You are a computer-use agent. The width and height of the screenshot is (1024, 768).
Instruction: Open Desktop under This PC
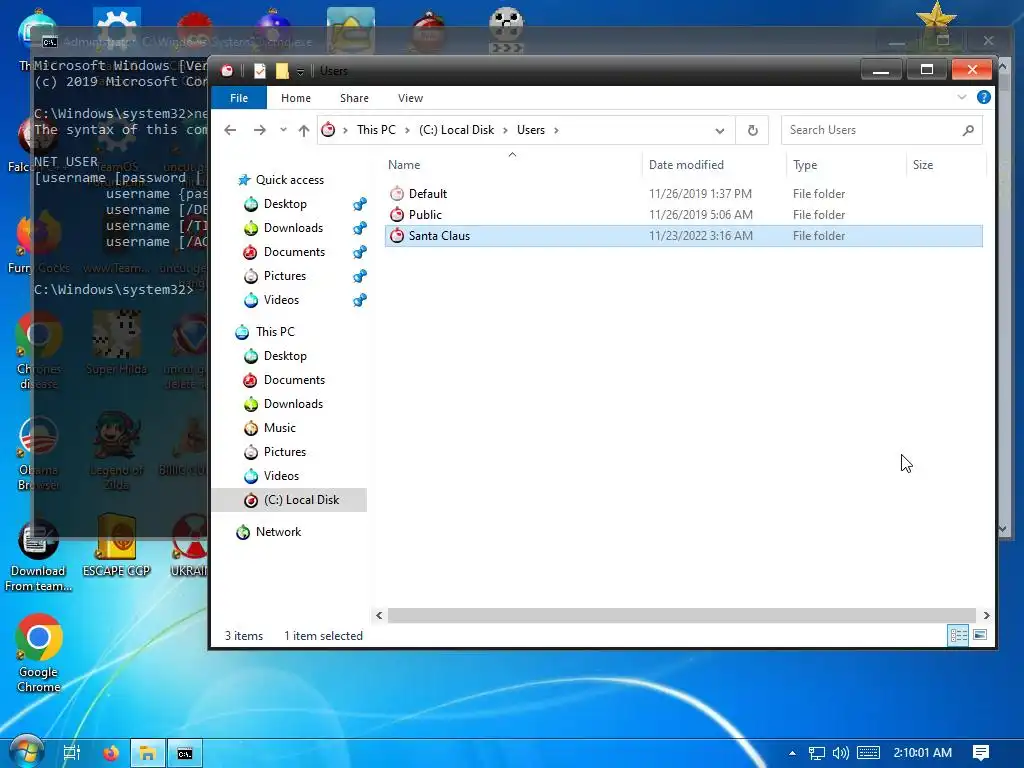point(285,356)
